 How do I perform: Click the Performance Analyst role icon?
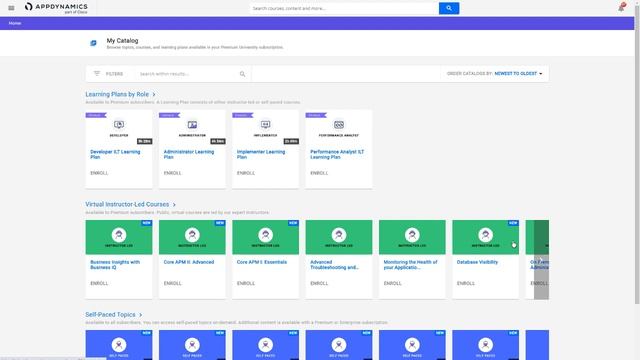pos(339,124)
